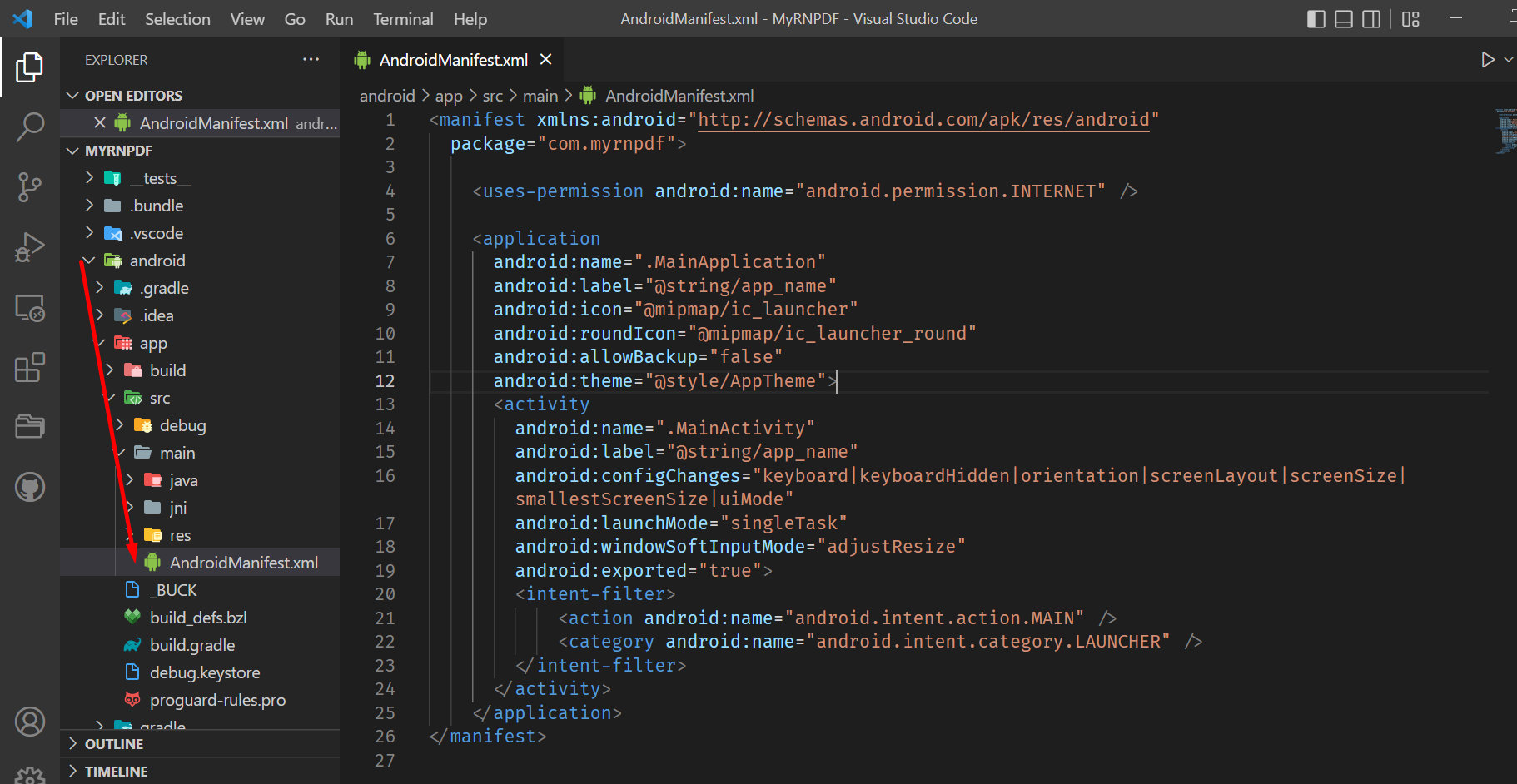Toggle the secondary side bar layout icon
The height and width of the screenshot is (784, 1517).
1371,19
